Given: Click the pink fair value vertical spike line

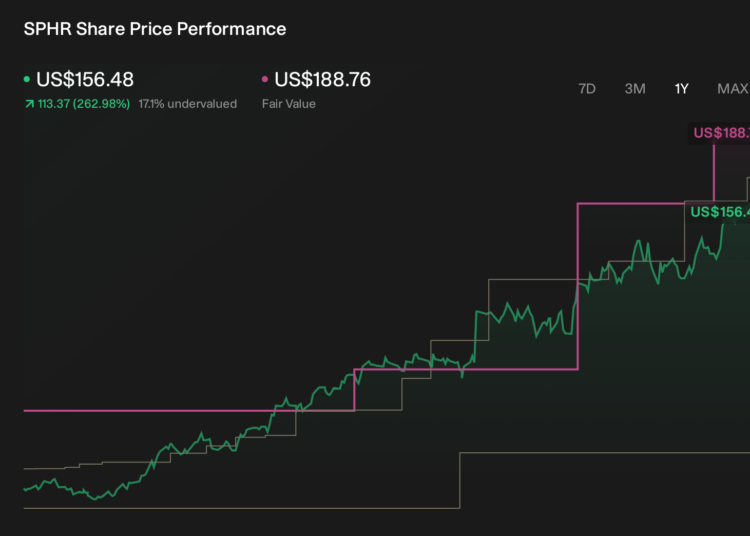Looking at the screenshot, I should (x=714, y=172).
